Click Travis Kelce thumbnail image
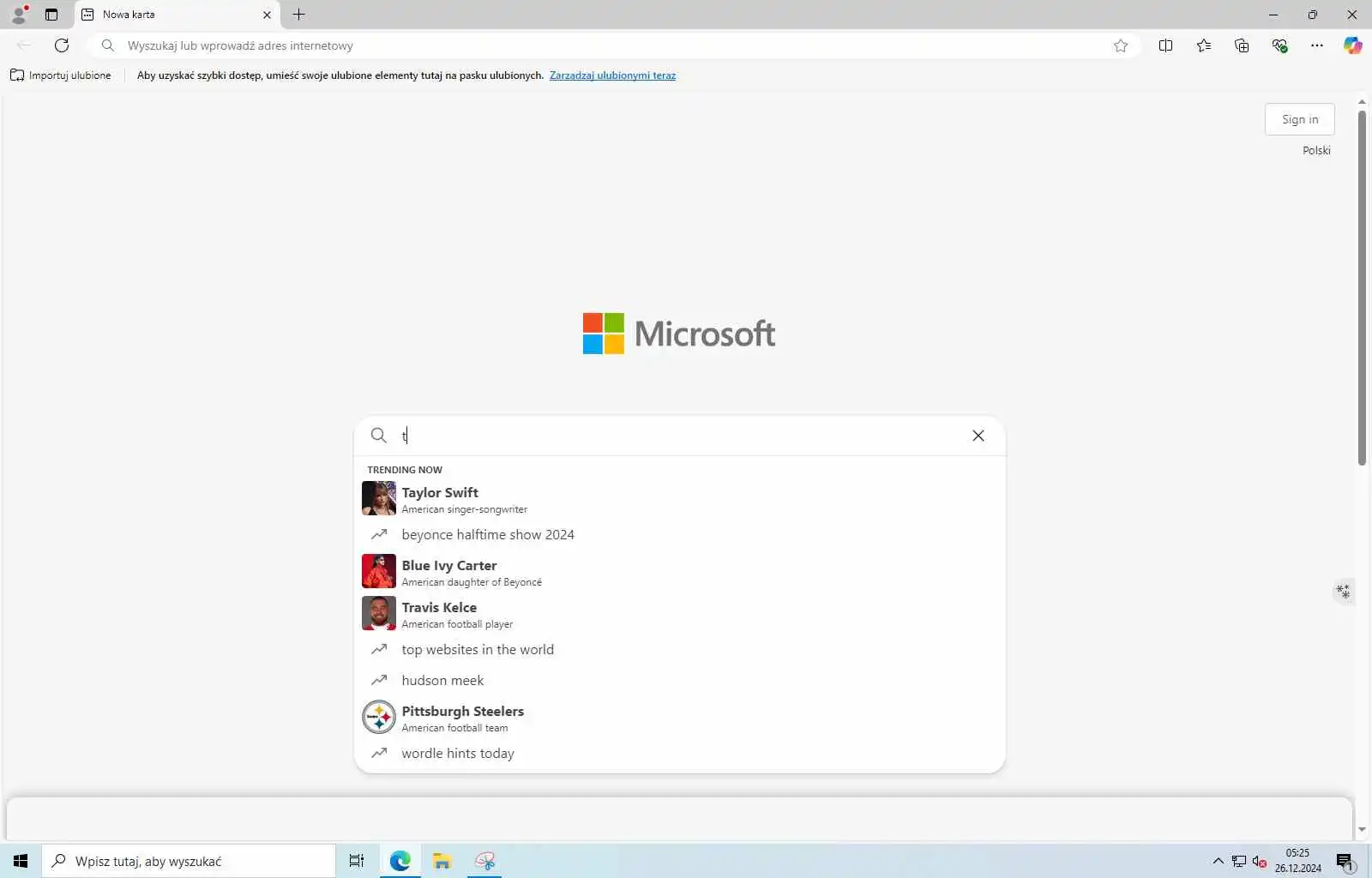Image resolution: width=1372 pixels, height=878 pixels. [379, 613]
